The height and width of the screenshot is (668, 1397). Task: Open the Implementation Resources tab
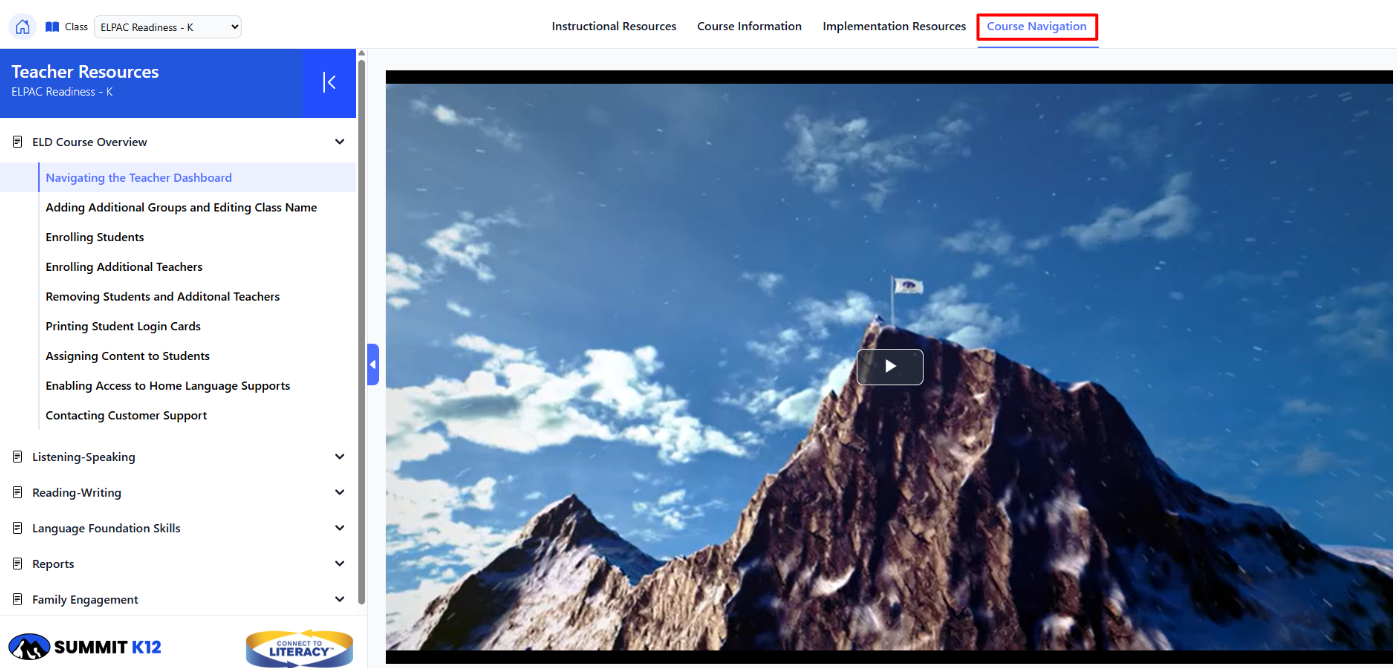(x=894, y=27)
